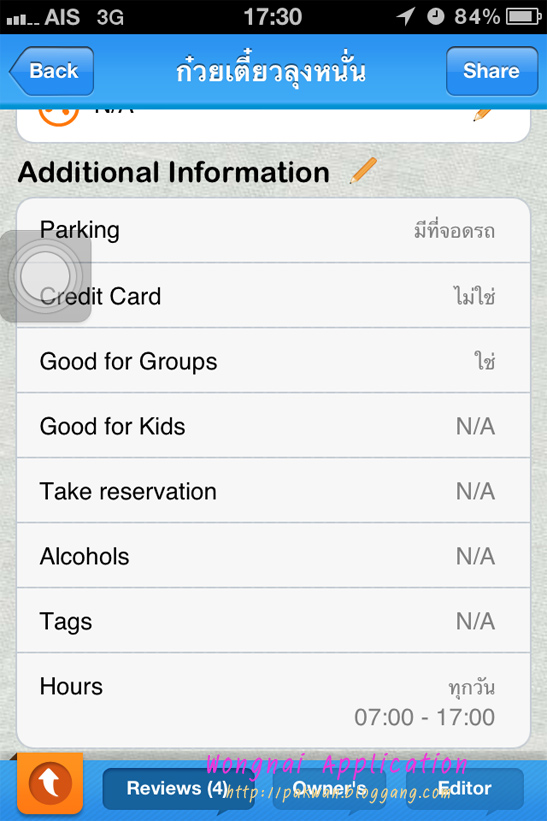Viewport: 547px width, 821px height.
Task: Tap the orange up-arrow button
Action: click(x=50, y=783)
